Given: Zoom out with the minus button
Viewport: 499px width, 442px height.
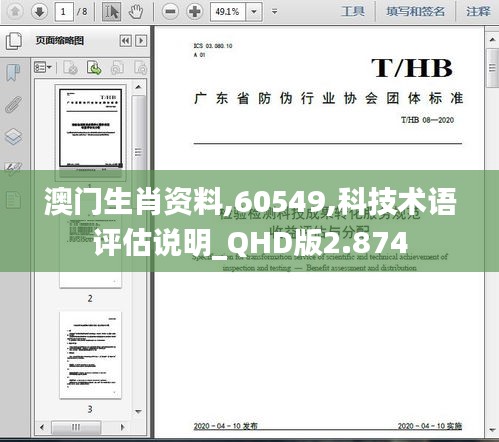Looking at the screenshot, I should (170, 12).
